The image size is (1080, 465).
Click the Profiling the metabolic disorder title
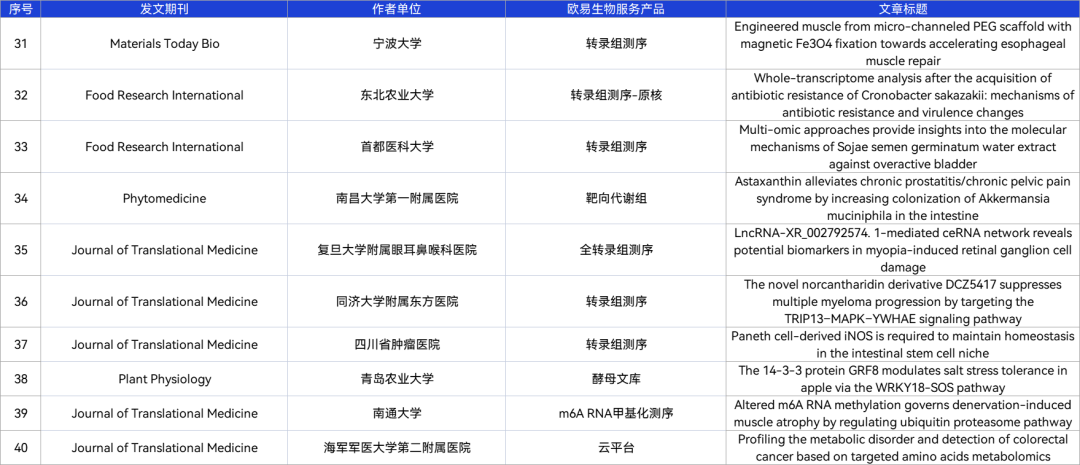pyautogui.click(x=903, y=448)
